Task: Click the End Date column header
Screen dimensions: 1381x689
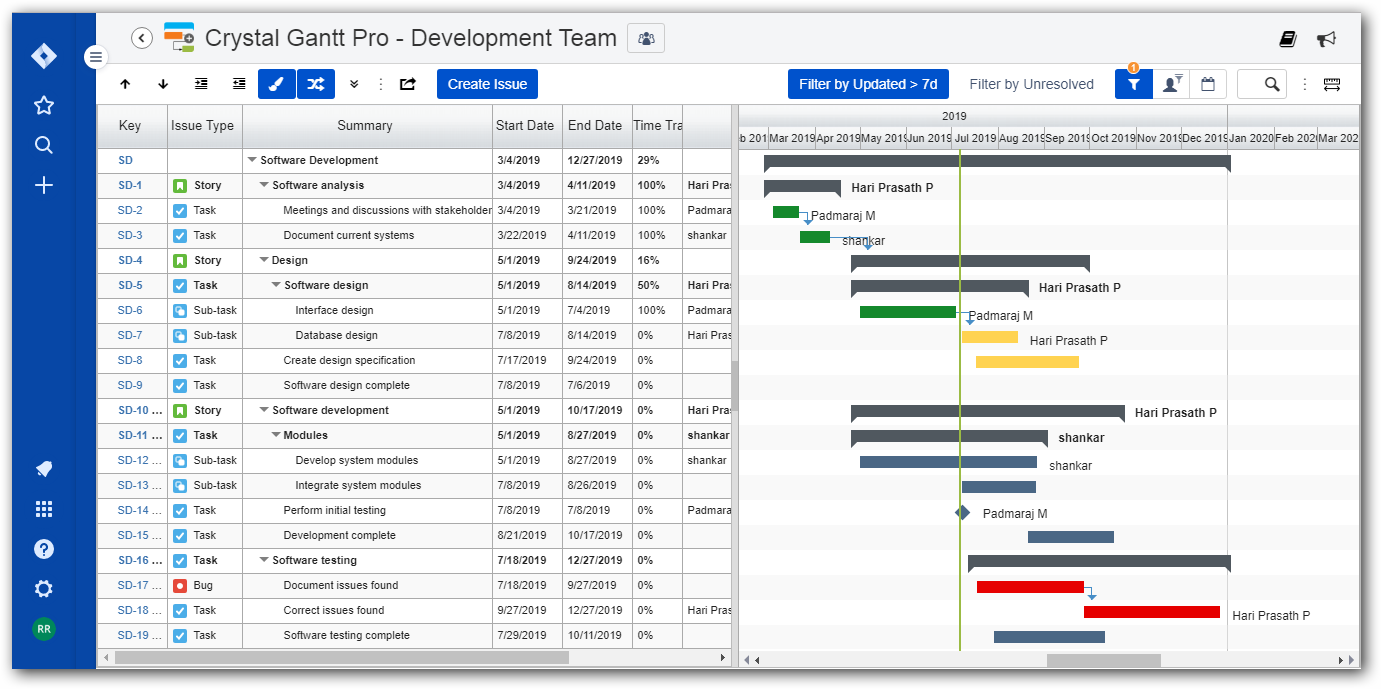Action: [597, 126]
